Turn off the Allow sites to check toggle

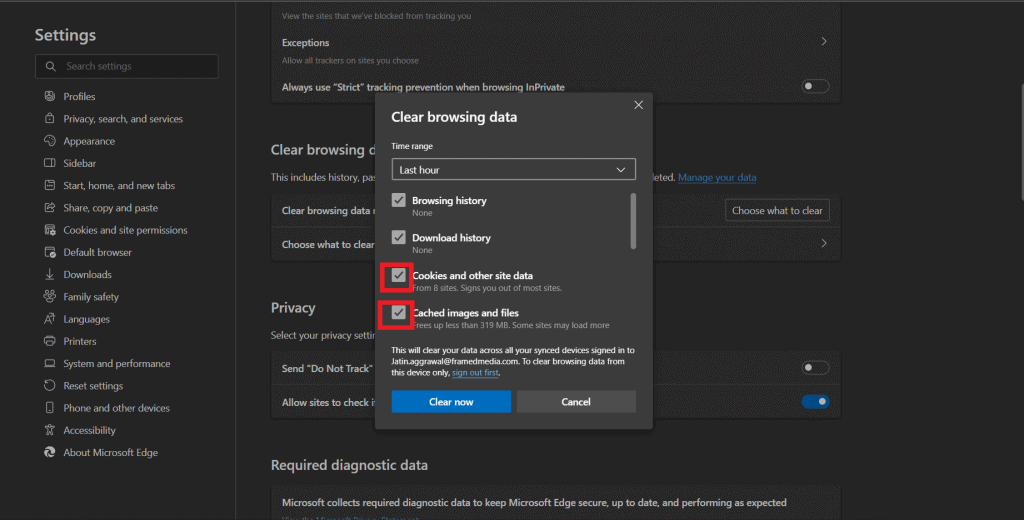coord(815,401)
